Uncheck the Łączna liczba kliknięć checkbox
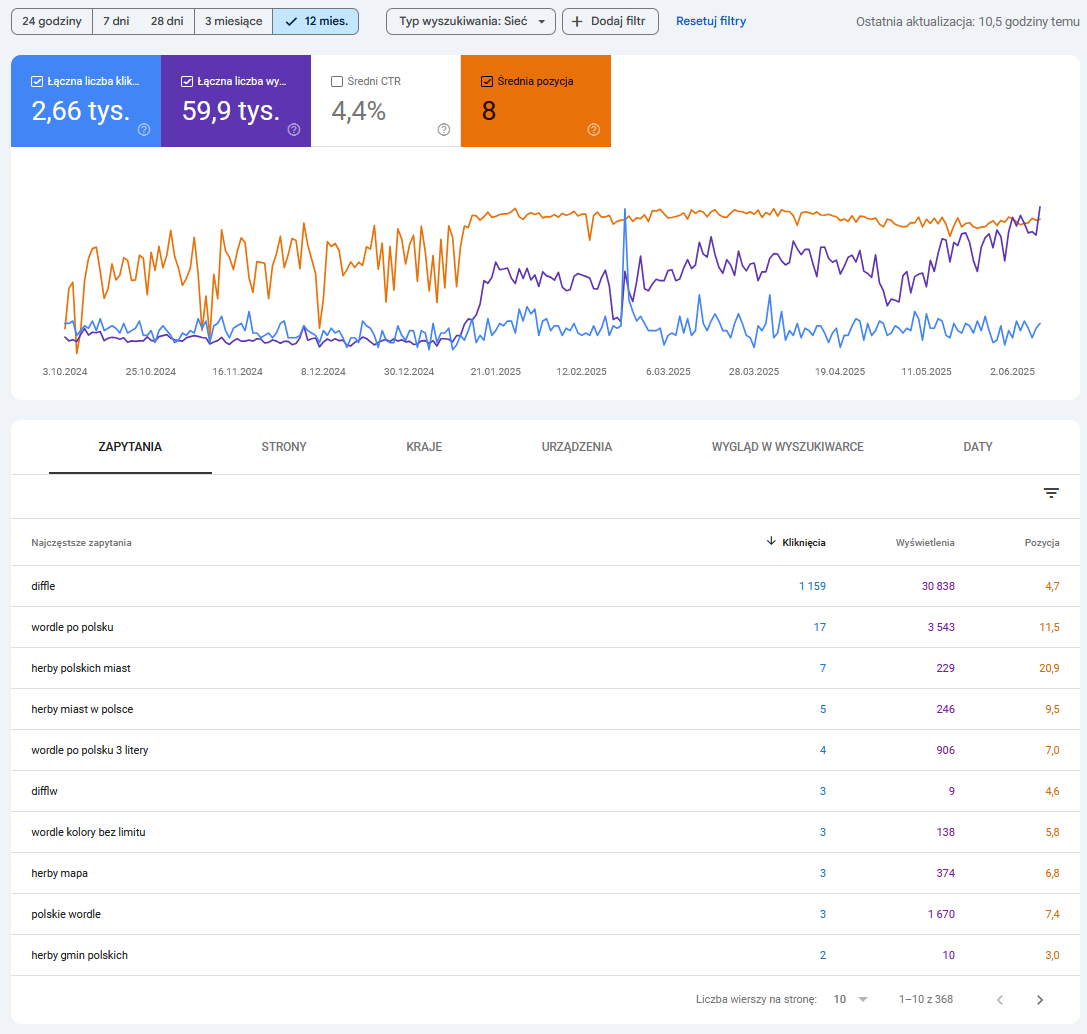 (37, 82)
